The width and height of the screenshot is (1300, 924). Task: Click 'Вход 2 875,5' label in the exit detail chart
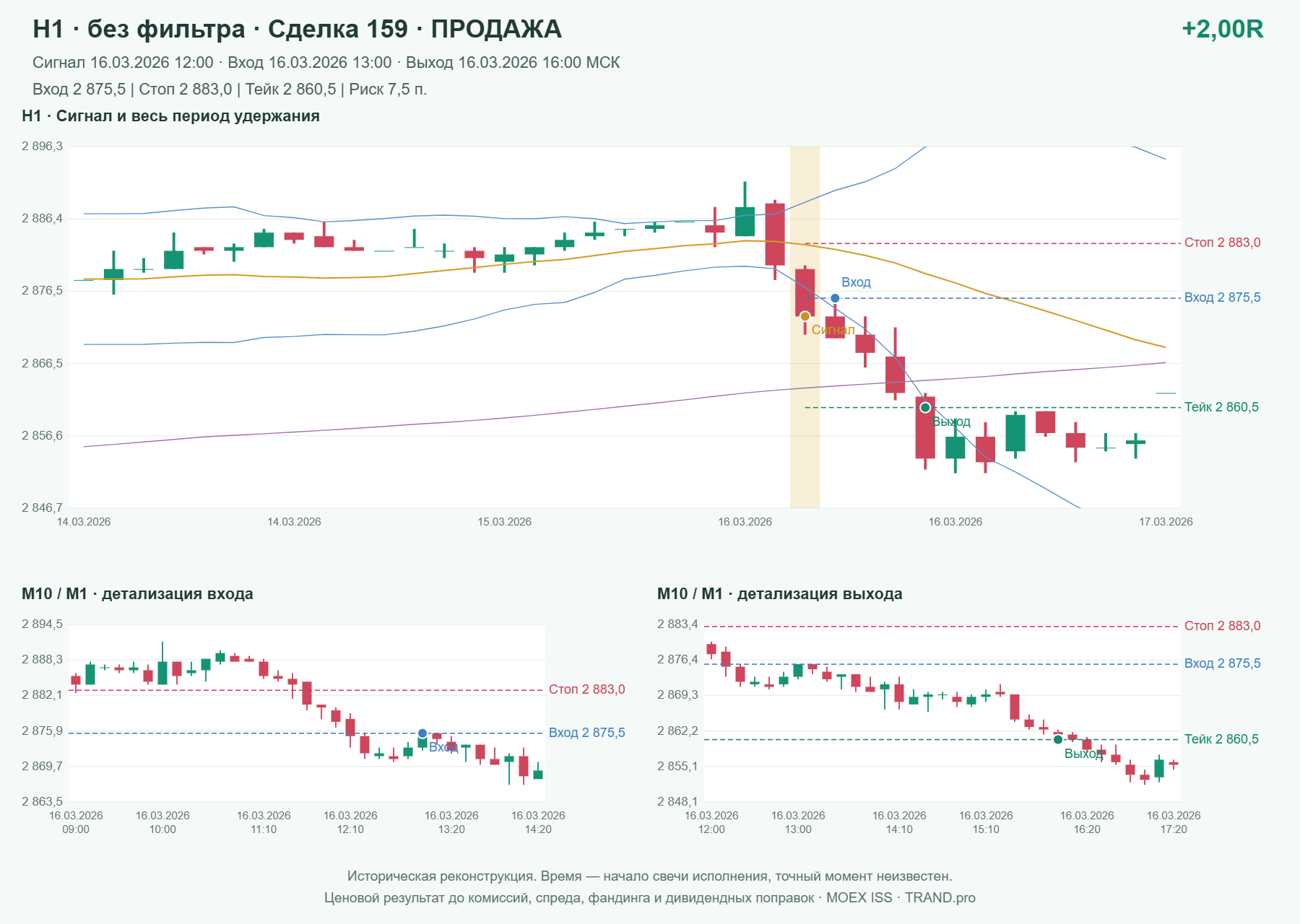coord(1222,663)
